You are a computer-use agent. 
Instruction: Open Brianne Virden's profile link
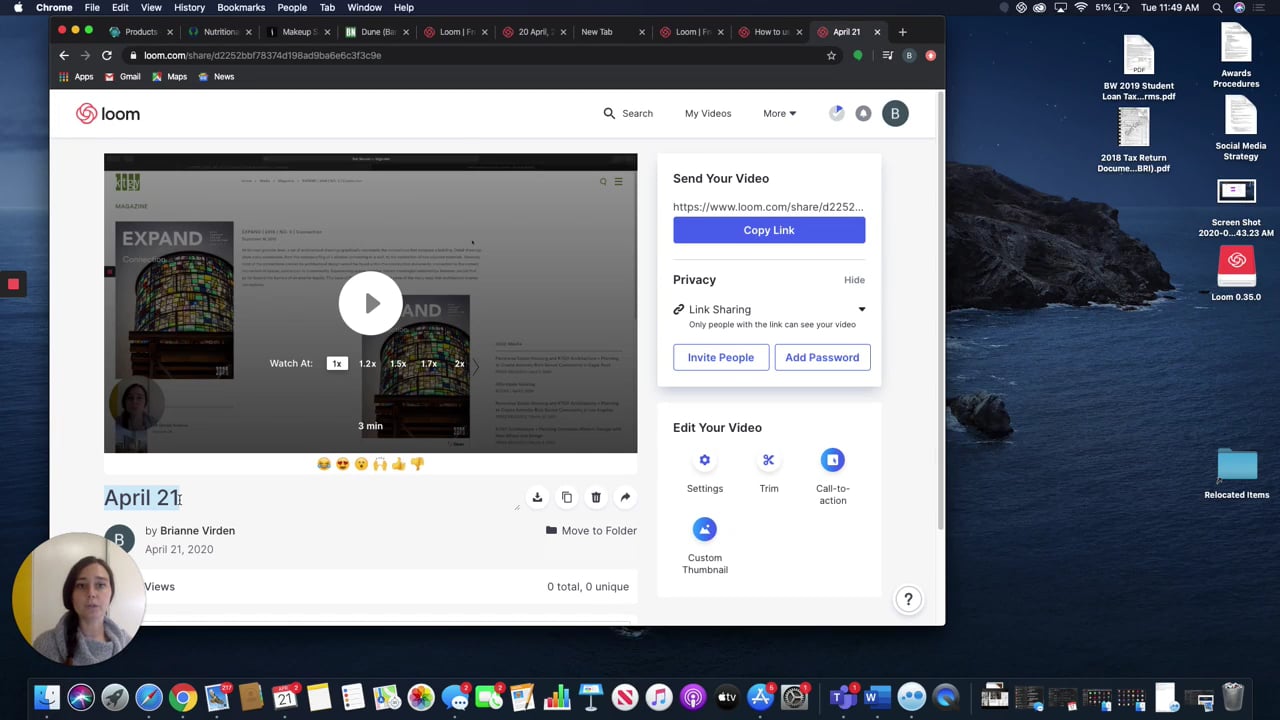tap(197, 531)
